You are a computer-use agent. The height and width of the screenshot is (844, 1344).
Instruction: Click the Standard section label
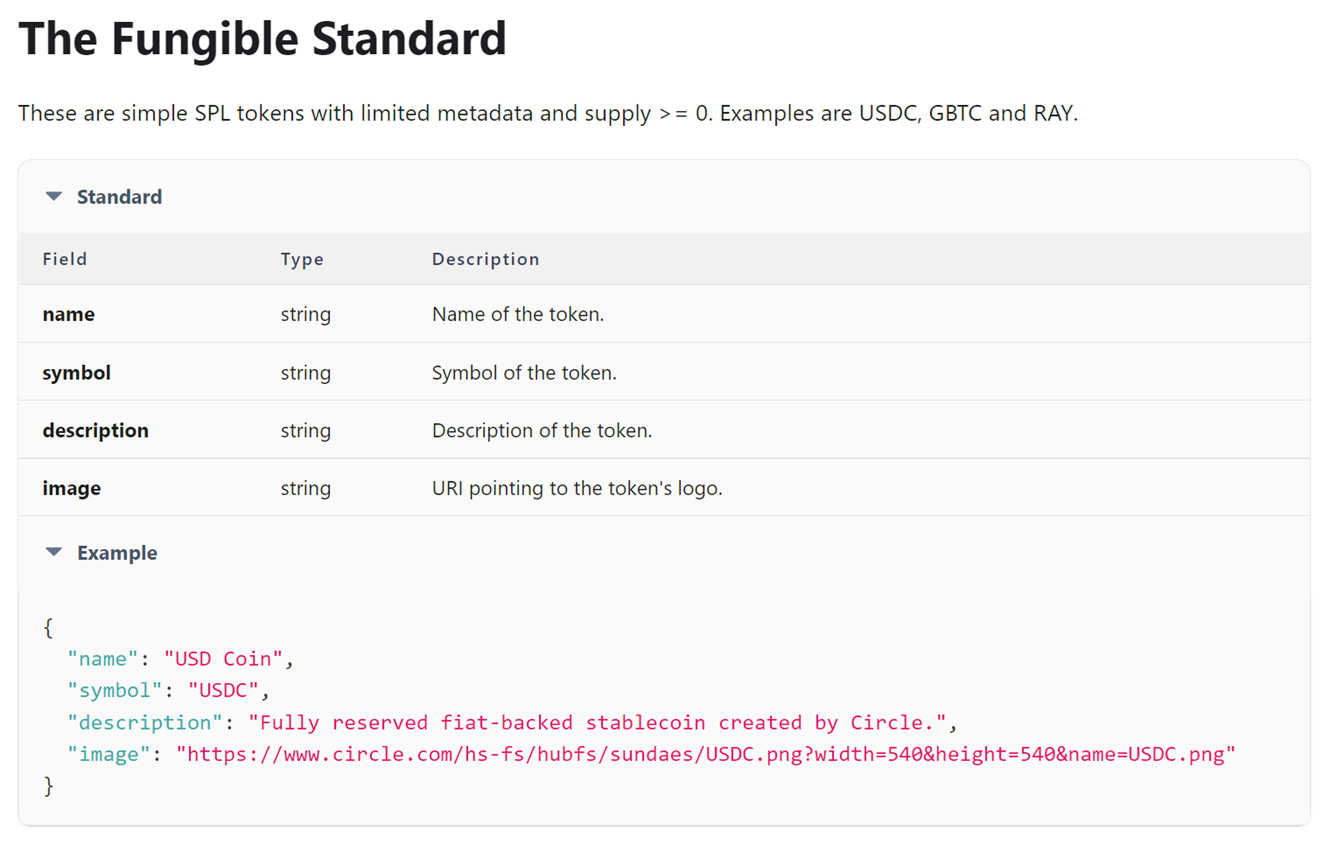click(119, 197)
